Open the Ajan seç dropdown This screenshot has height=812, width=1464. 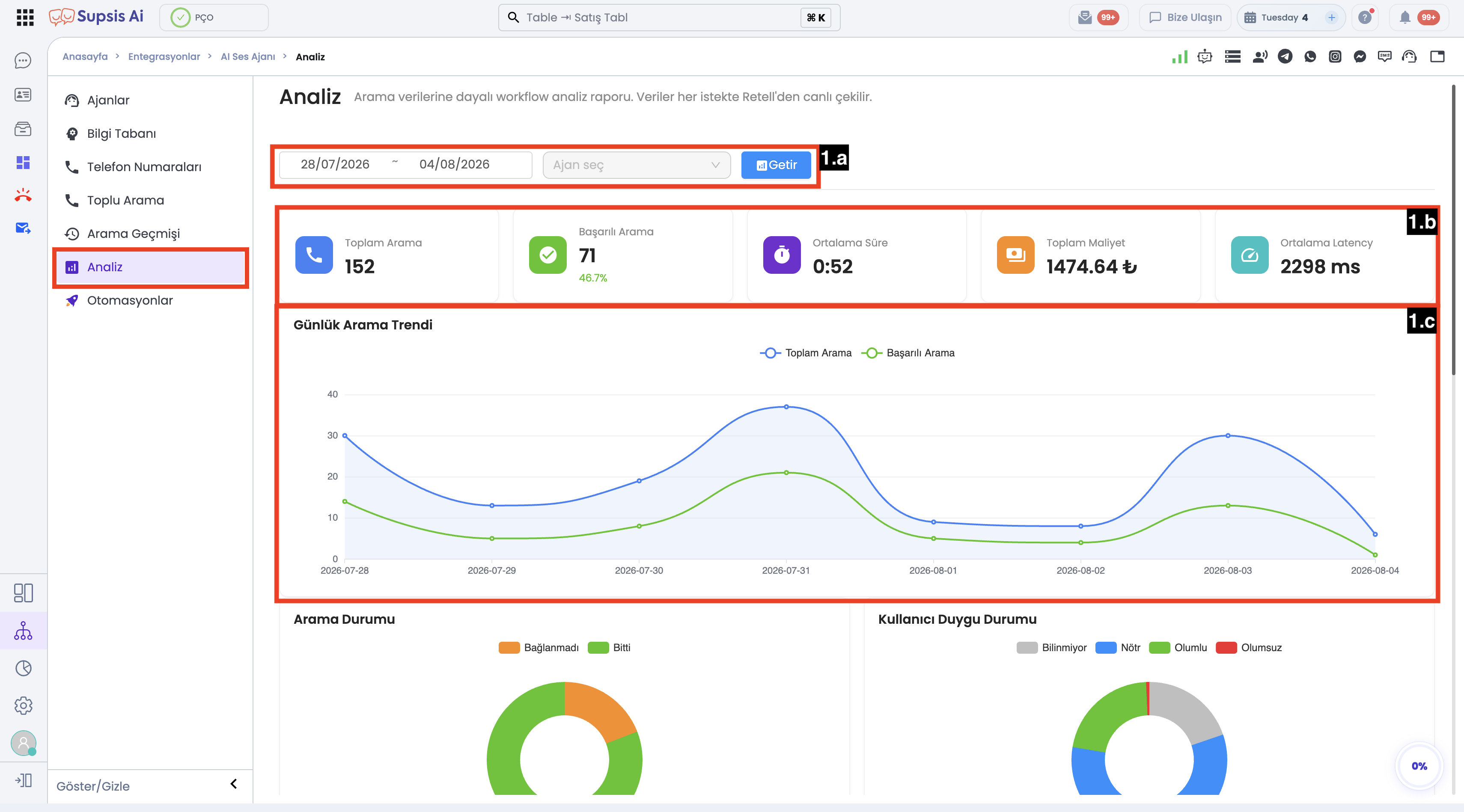tap(637, 165)
